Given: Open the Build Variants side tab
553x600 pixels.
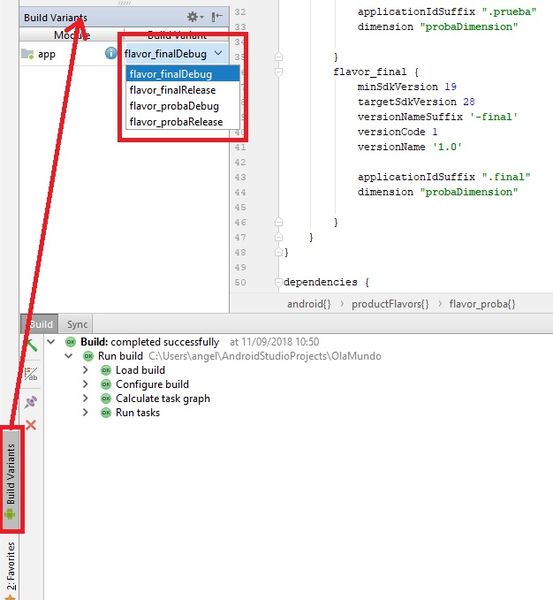Looking at the screenshot, I should tap(11, 480).
